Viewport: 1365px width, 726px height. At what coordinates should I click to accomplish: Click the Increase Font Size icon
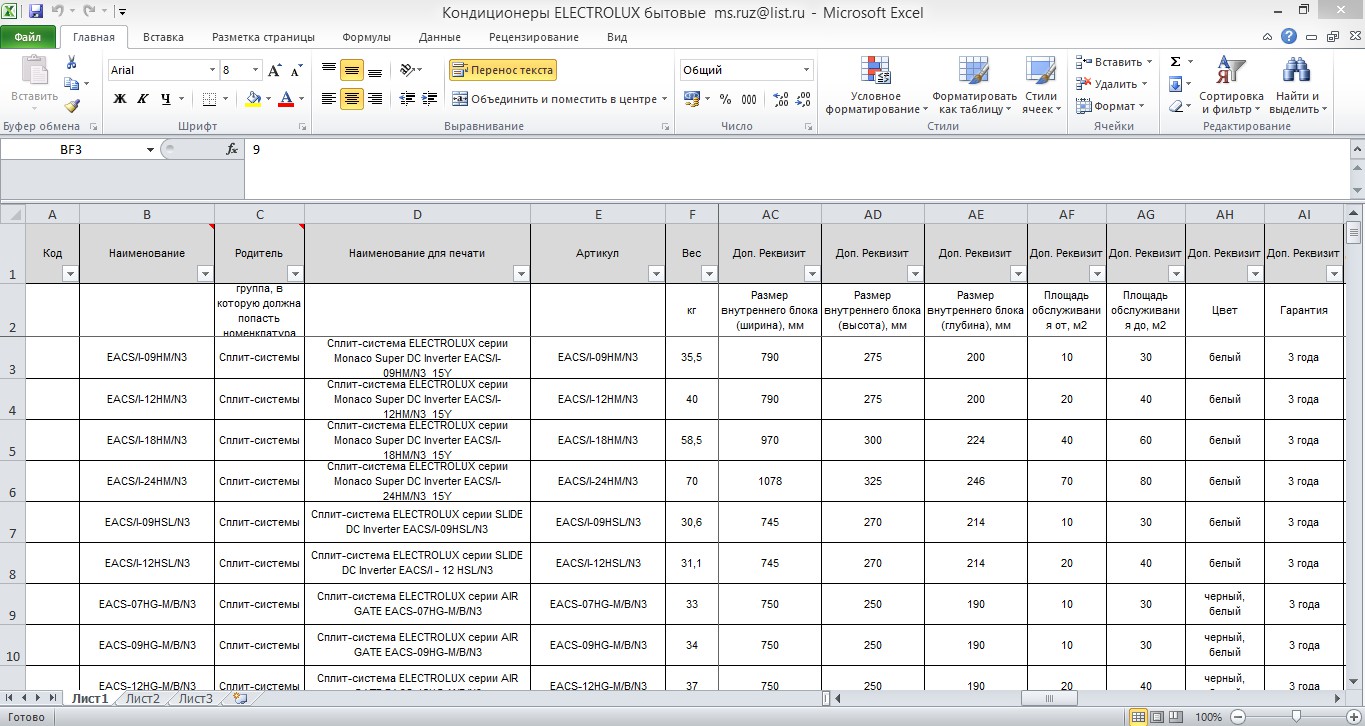pos(276,71)
